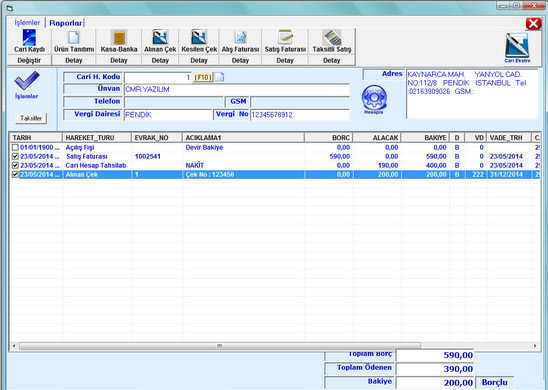Click Detay under Taksitli Satış
This screenshot has width=548, height=390.
pyautogui.click(x=331, y=60)
